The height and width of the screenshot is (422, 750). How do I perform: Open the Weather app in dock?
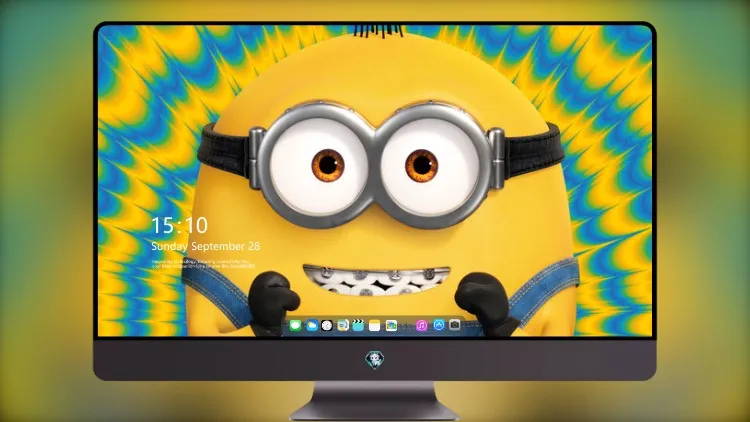coord(311,326)
